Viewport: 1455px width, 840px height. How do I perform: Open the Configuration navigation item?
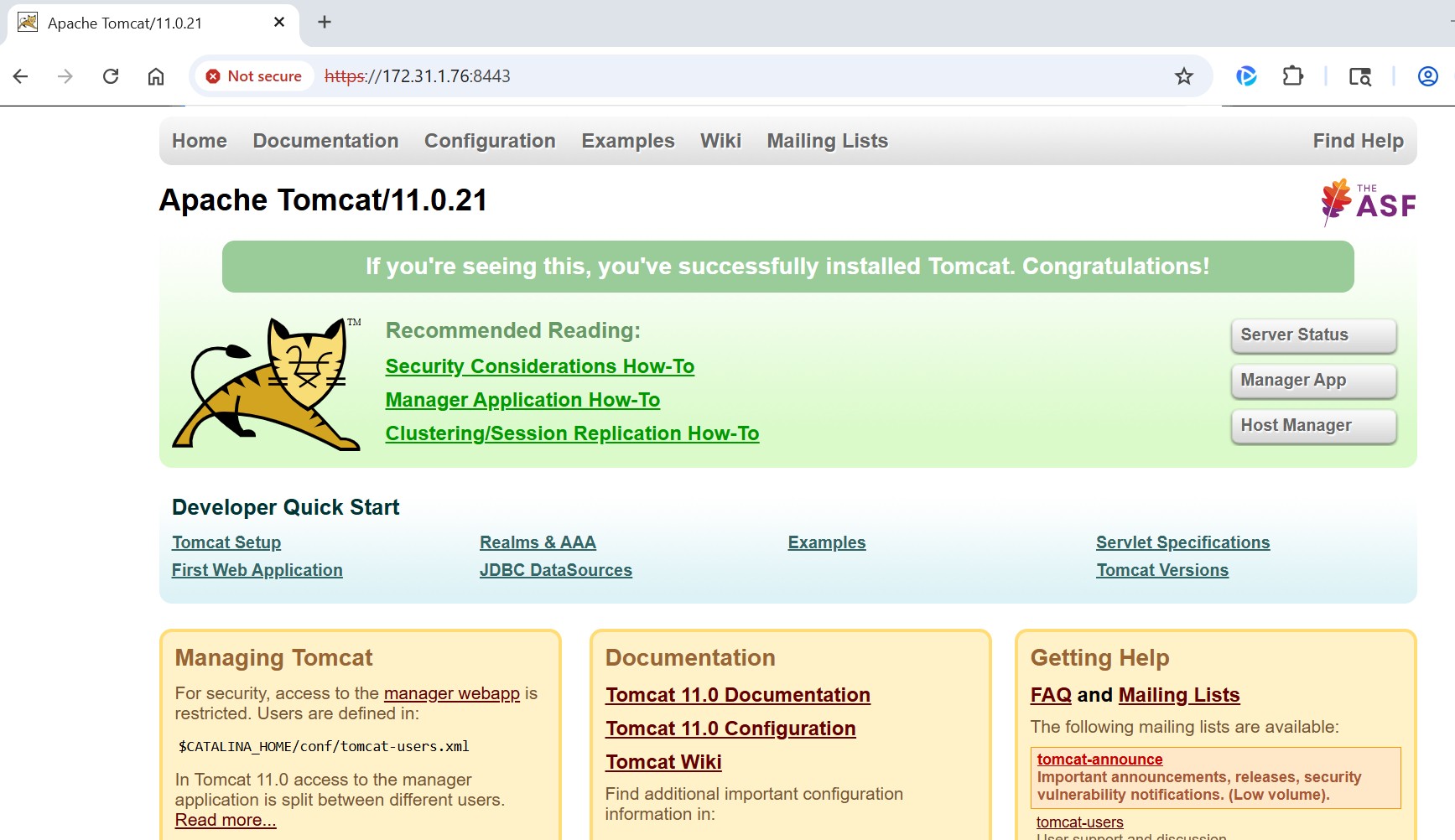tap(490, 141)
